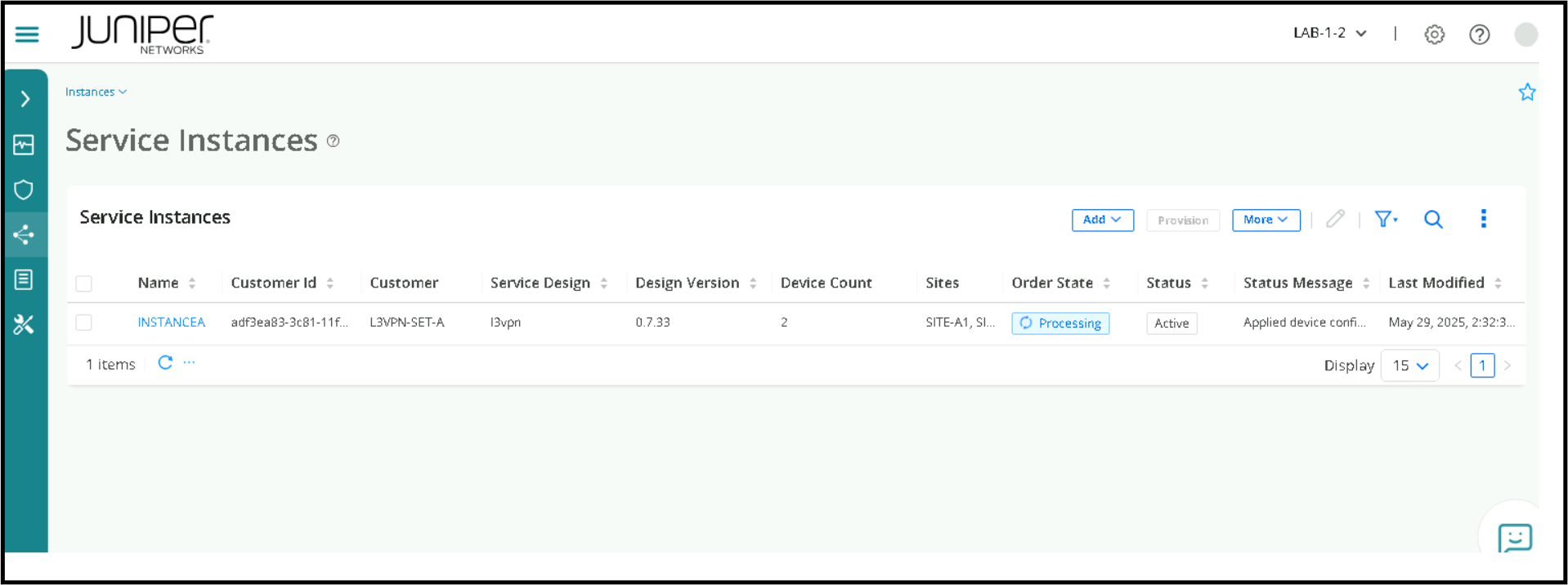The height and width of the screenshot is (585, 1568).
Task: Favorite this page with the star
Action: click(x=1526, y=92)
